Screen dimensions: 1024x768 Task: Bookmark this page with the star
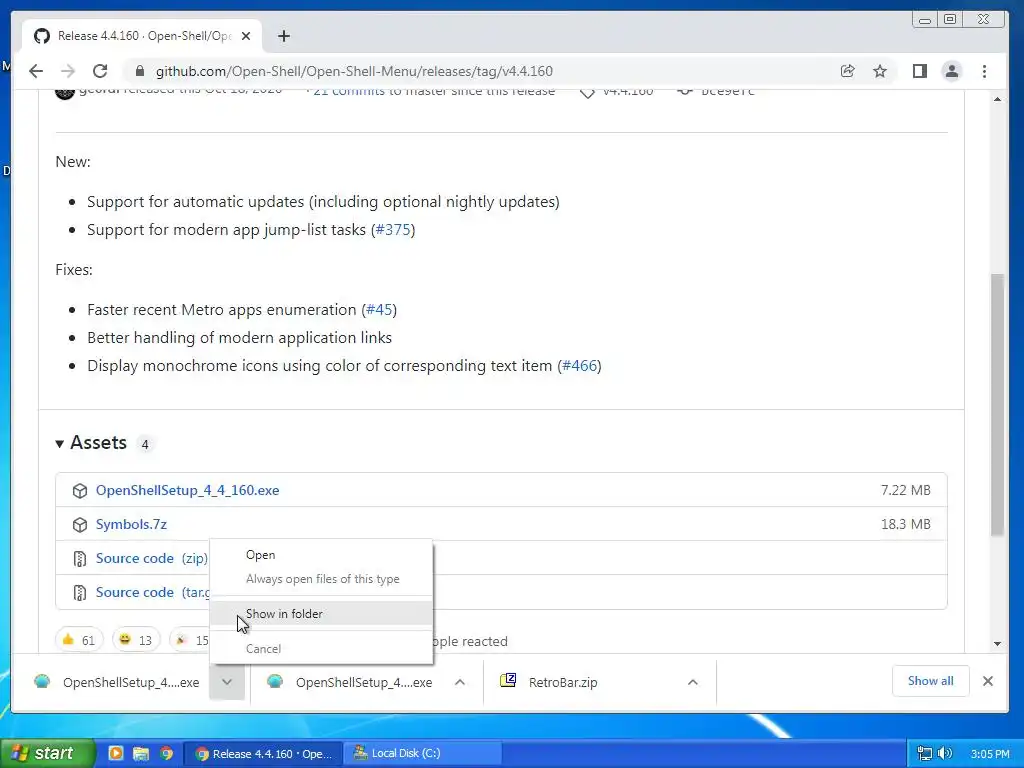click(880, 71)
